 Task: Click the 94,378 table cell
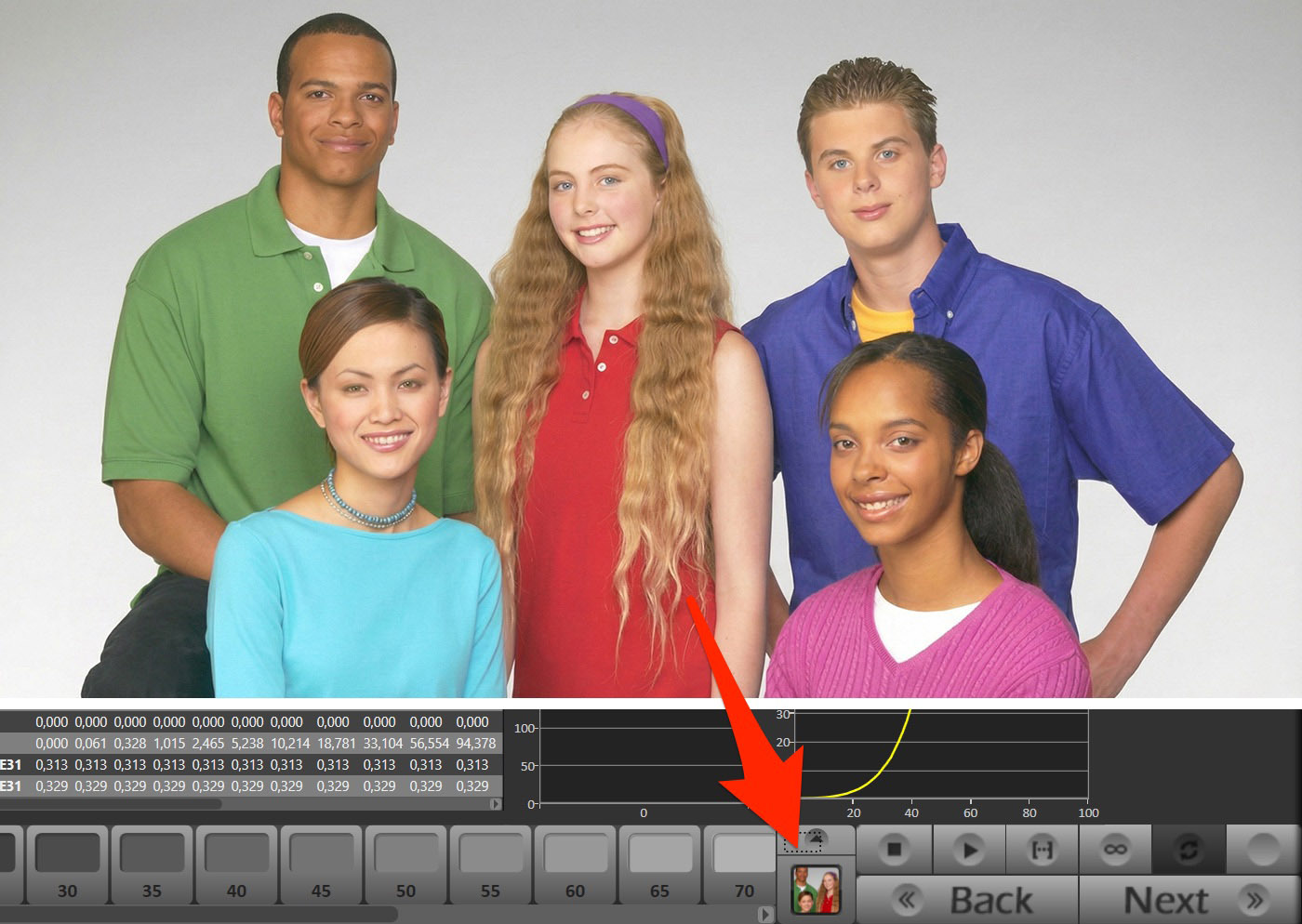(475, 744)
